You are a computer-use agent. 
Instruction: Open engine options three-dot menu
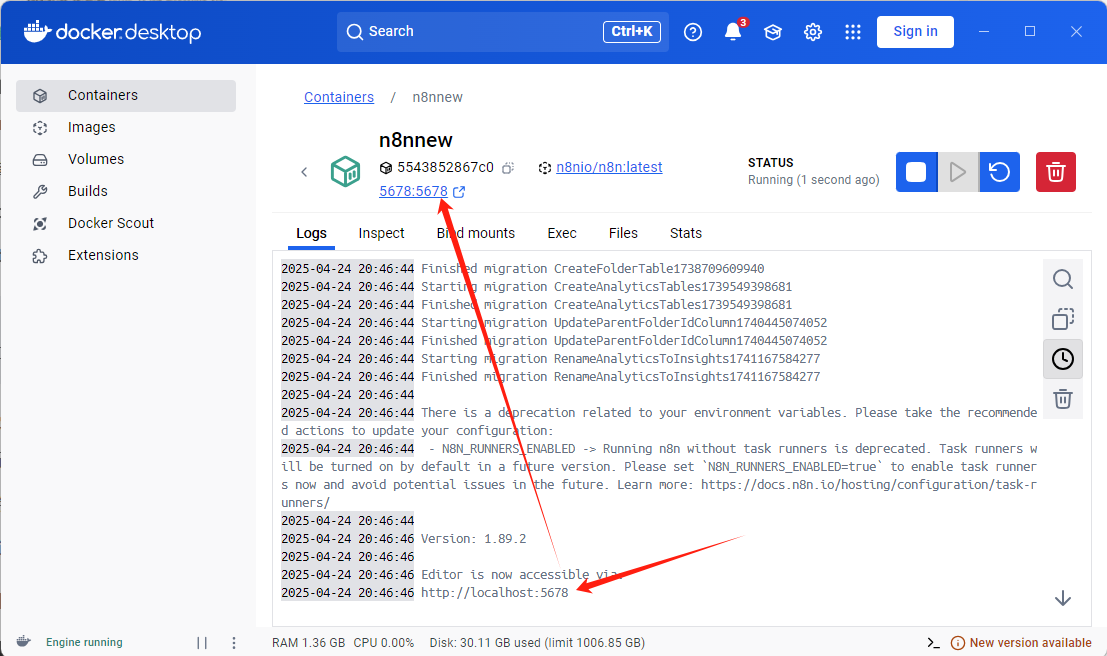click(x=234, y=643)
